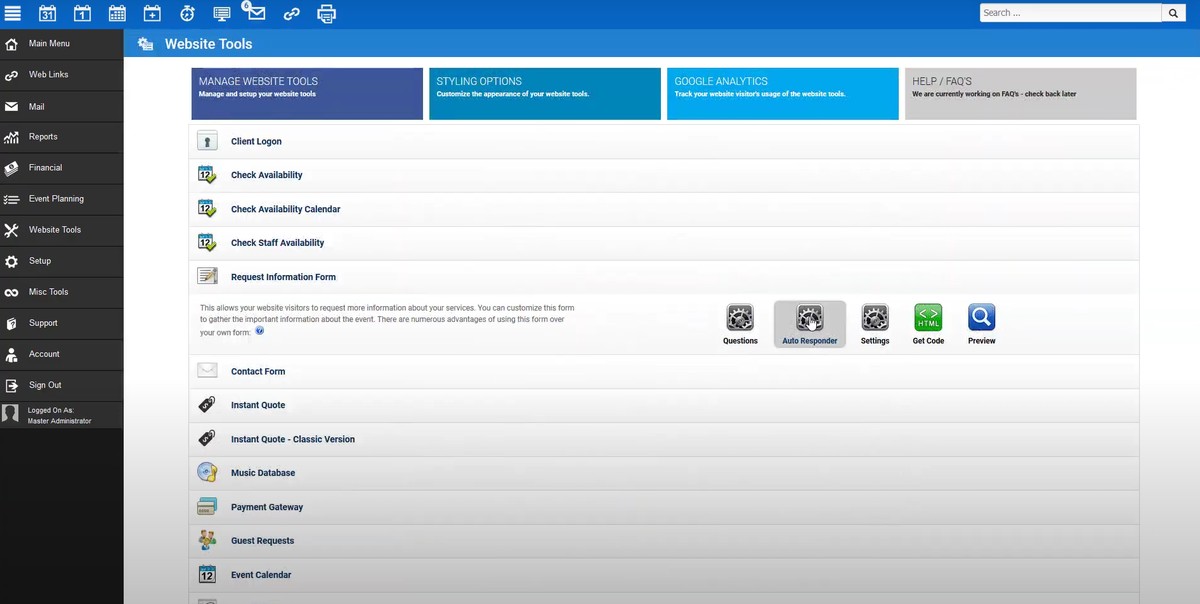
Task: Open the add-event calendar icon in the toolbar
Action: pyautogui.click(x=152, y=13)
